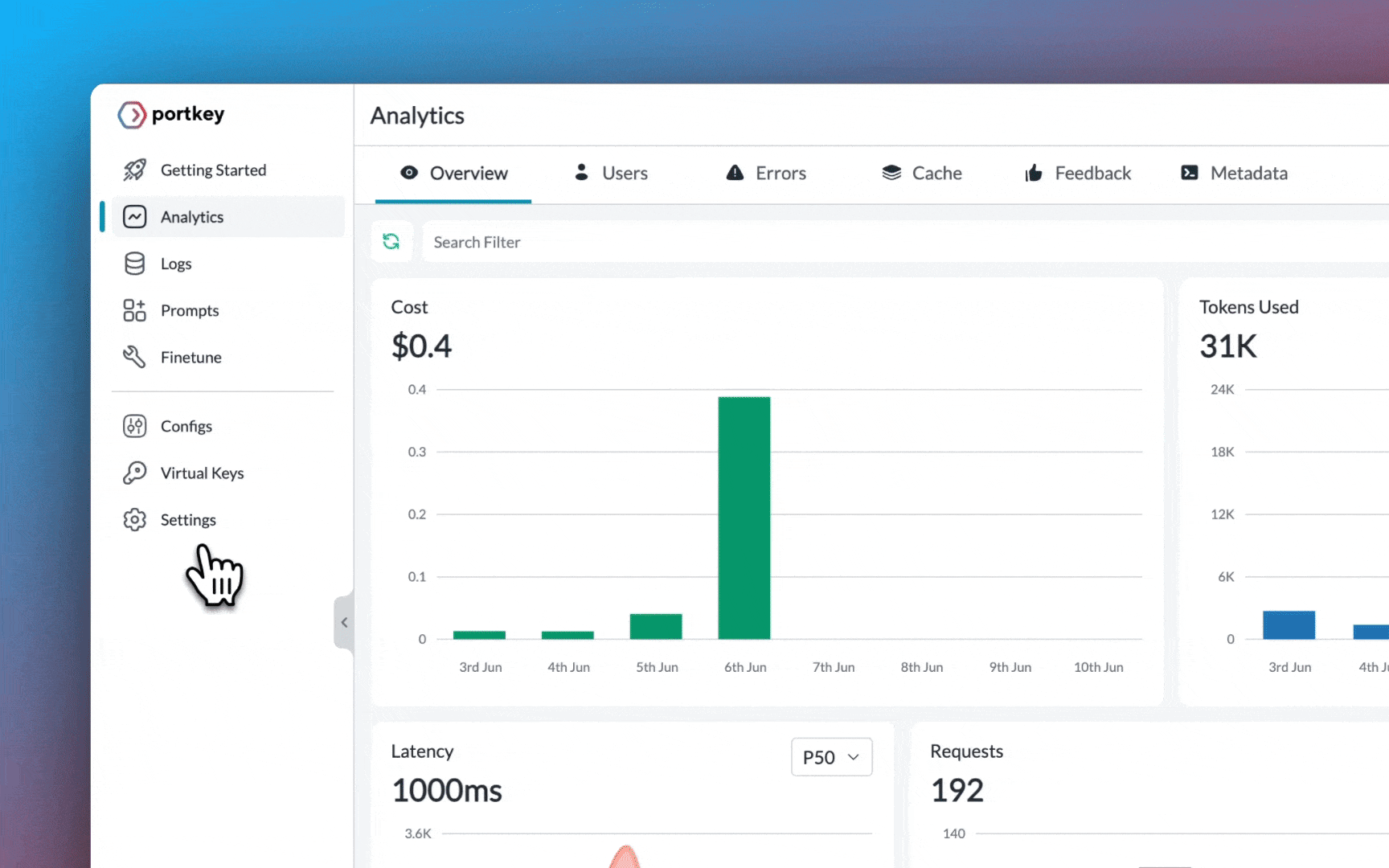
Task: Expand the P50 latency percentile dropdown
Action: point(831,757)
